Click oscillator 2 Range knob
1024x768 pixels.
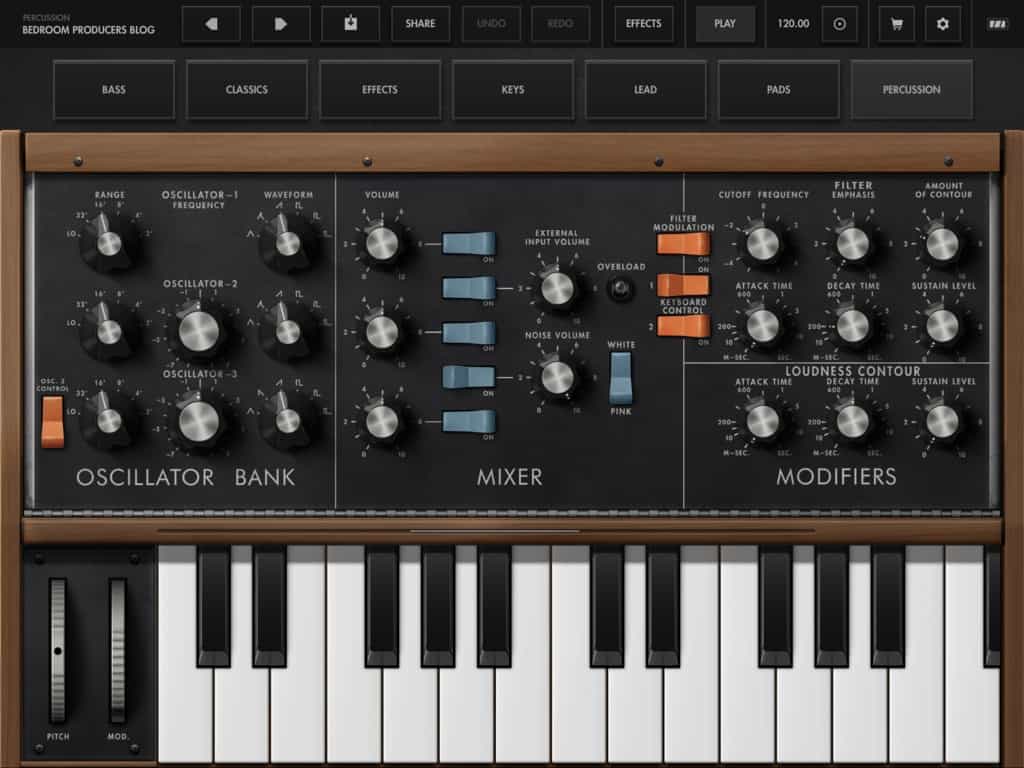pyautogui.click(x=108, y=332)
